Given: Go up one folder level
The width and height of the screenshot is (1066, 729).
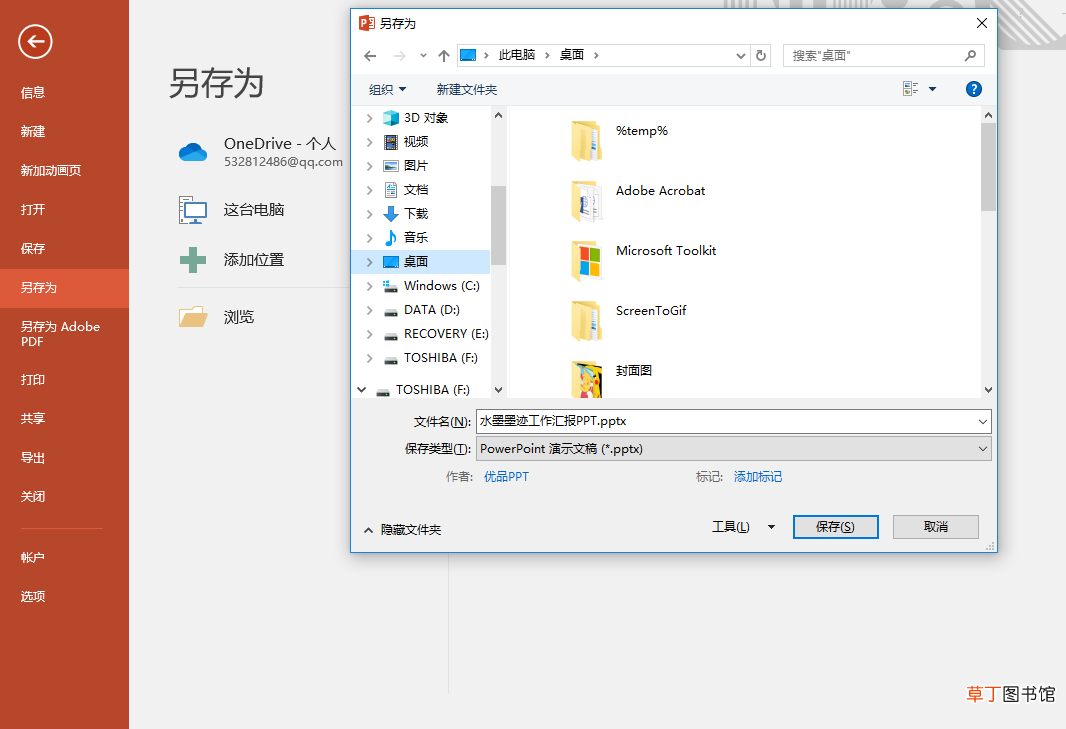Looking at the screenshot, I should coord(444,56).
